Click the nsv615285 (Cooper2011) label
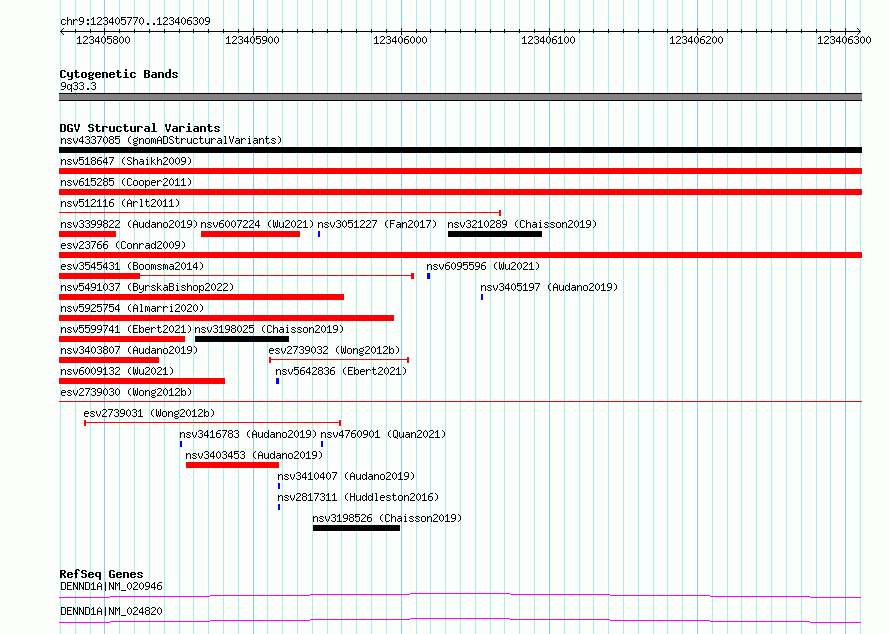The width and height of the screenshot is (890, 634). click(126, 182)
